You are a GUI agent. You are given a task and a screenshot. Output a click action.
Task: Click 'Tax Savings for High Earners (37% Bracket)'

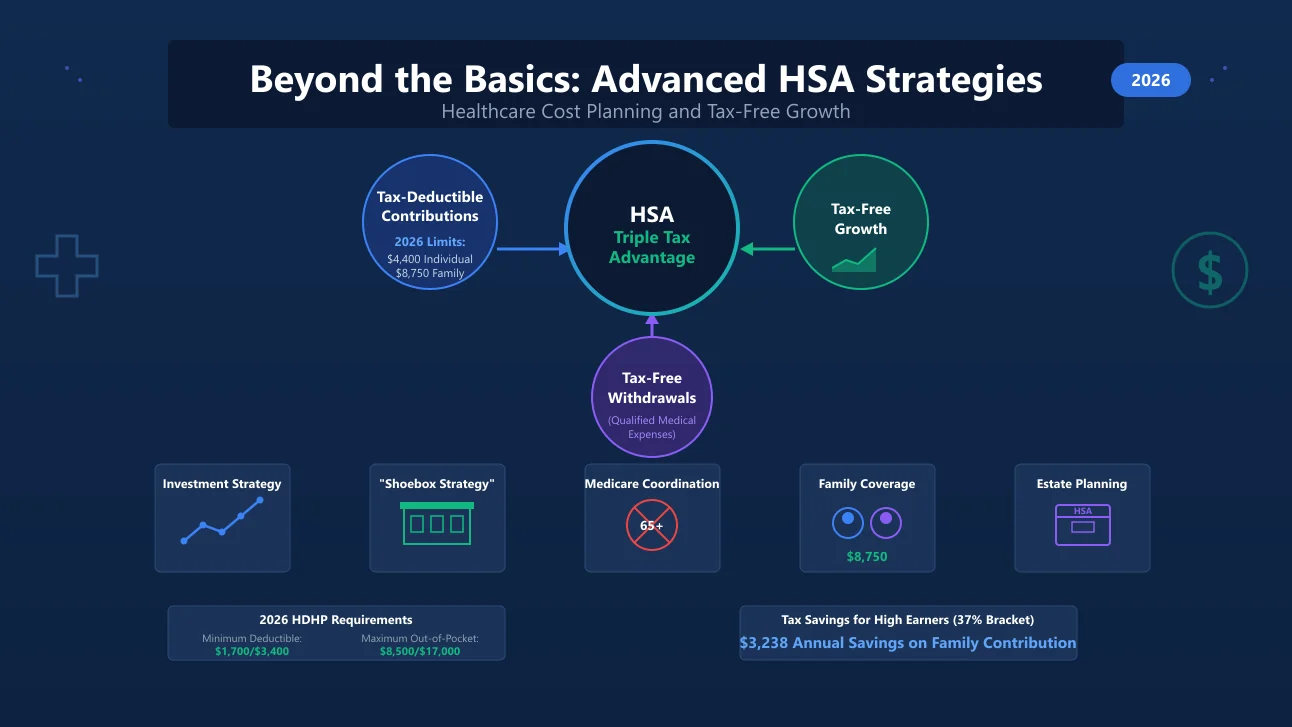908,620
